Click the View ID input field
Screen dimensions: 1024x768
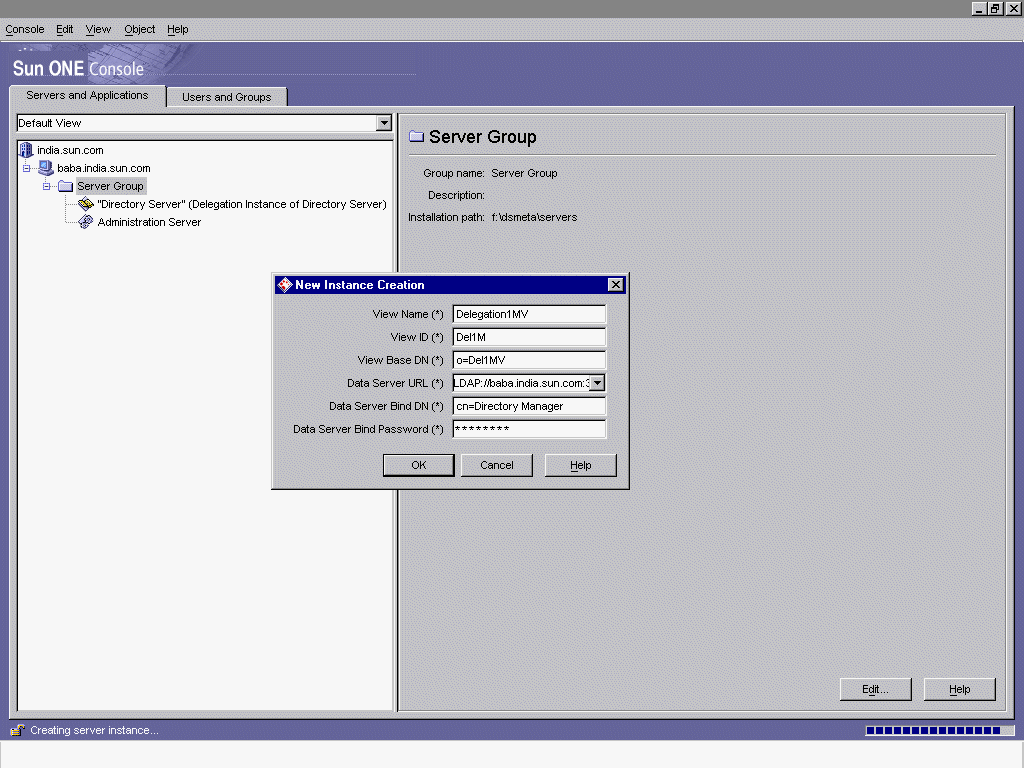529,337
